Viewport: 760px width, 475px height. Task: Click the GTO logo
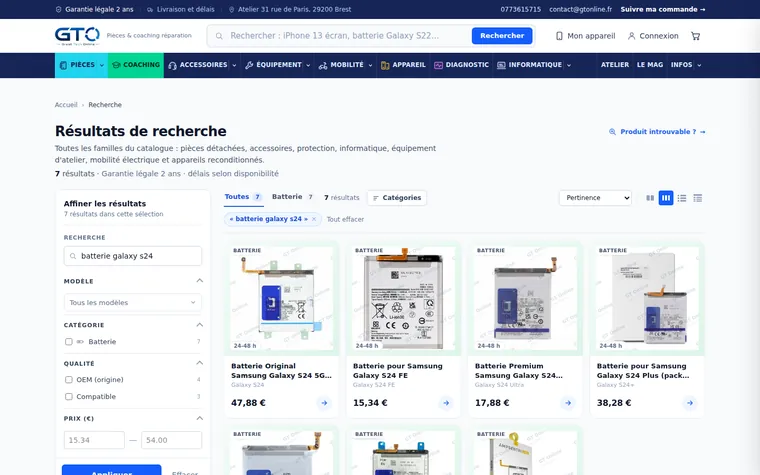(x=77, y=36)
